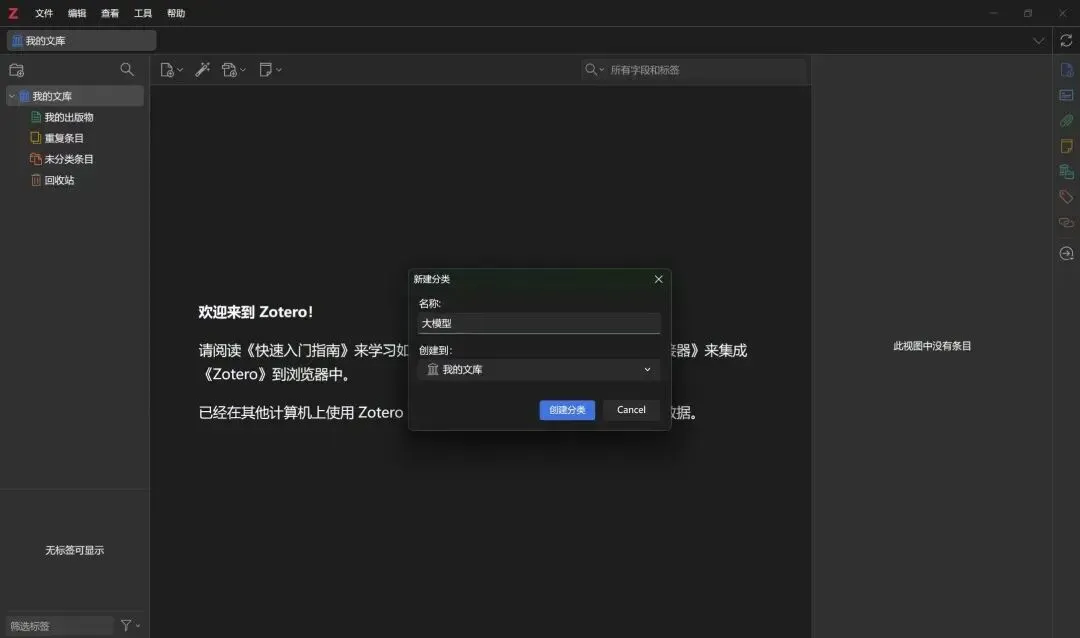Click the 我的出版物 document icon
1080x638 pixels.
pyautogui.click(x=36, y=117)
